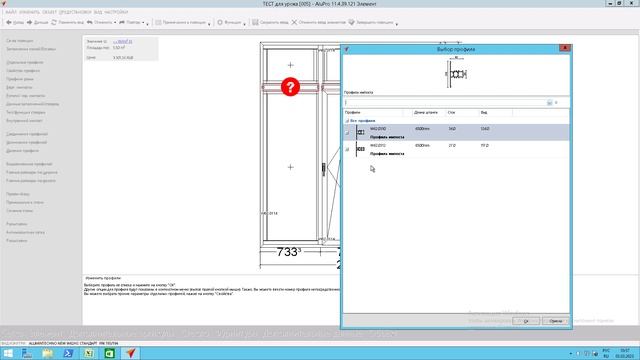Open Деление профиля in the left sidebar
The width and height of the screenshot is (640, 360).
pyautogui.click(x=22, y=151)
